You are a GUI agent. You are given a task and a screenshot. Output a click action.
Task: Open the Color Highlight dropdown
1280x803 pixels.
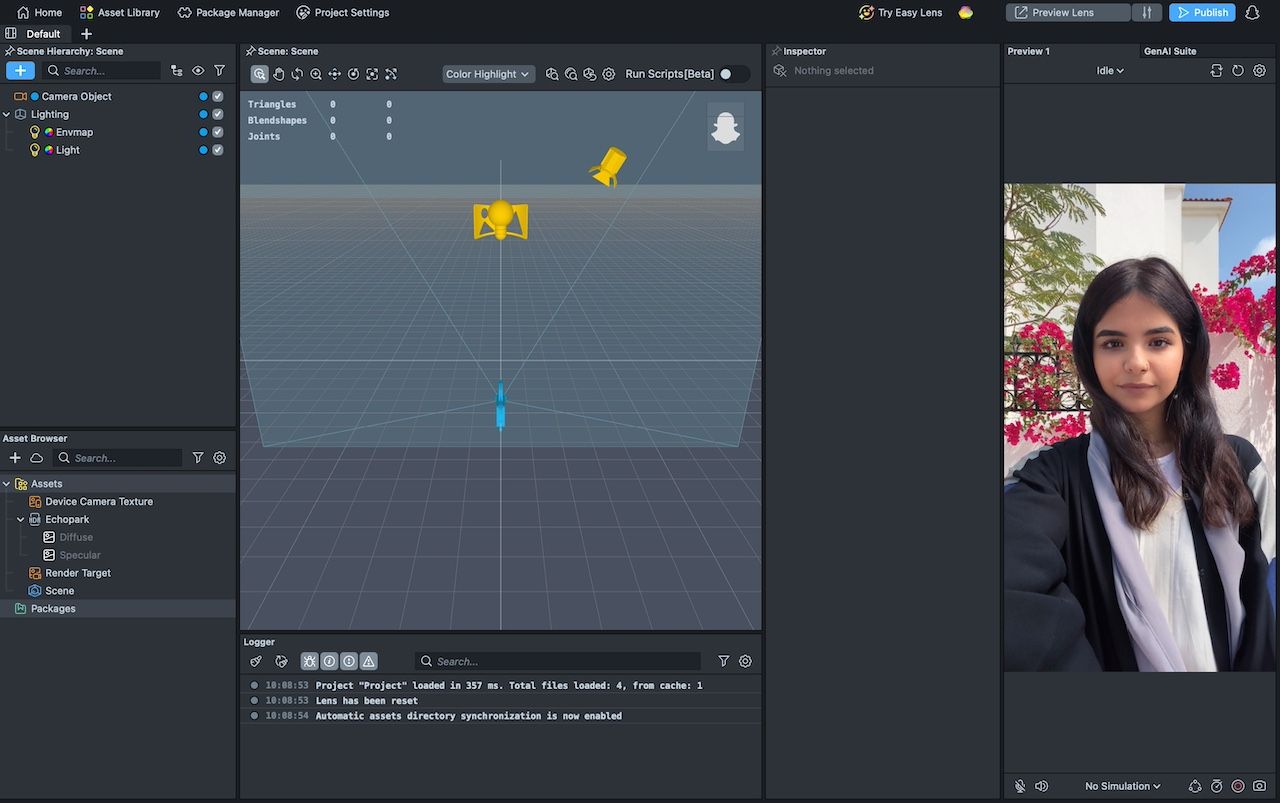tap(488, 74)
